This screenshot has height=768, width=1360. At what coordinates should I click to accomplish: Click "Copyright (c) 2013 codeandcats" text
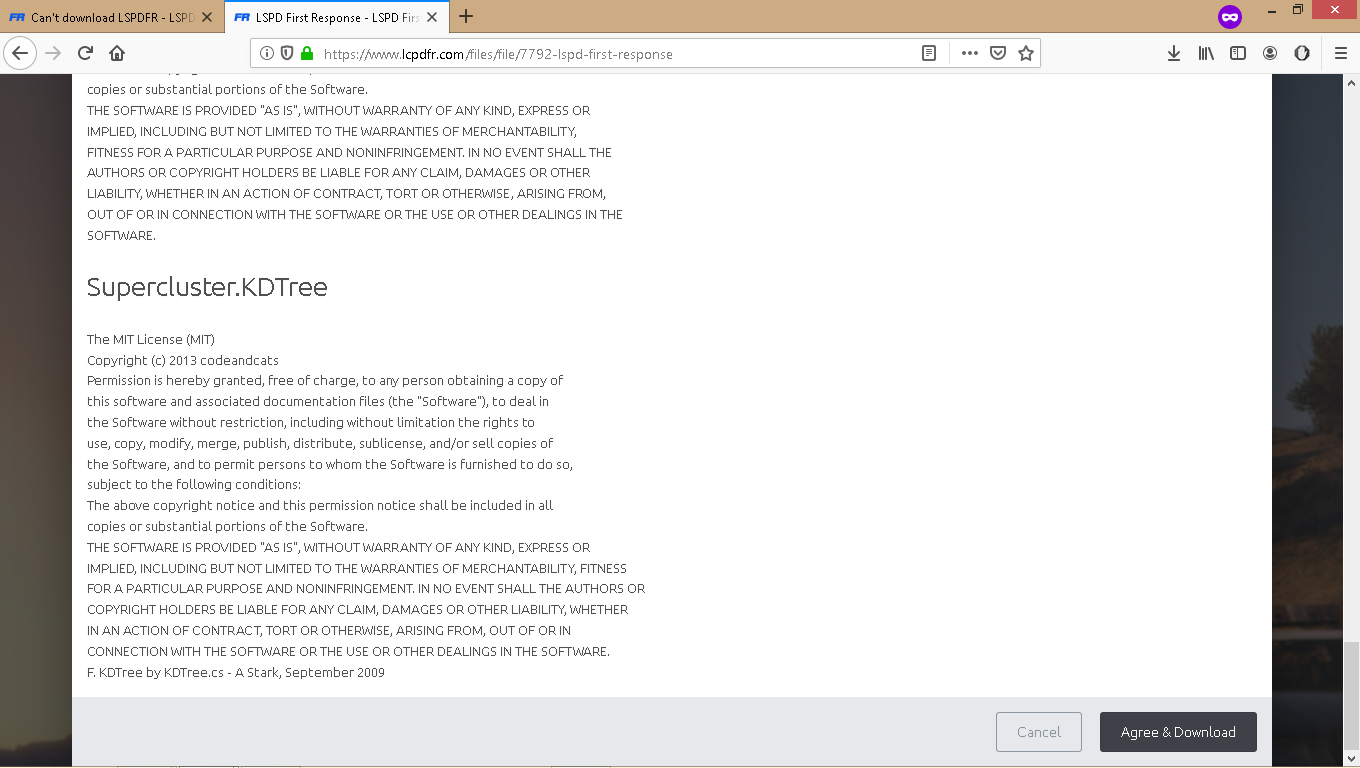pos(183,360)
